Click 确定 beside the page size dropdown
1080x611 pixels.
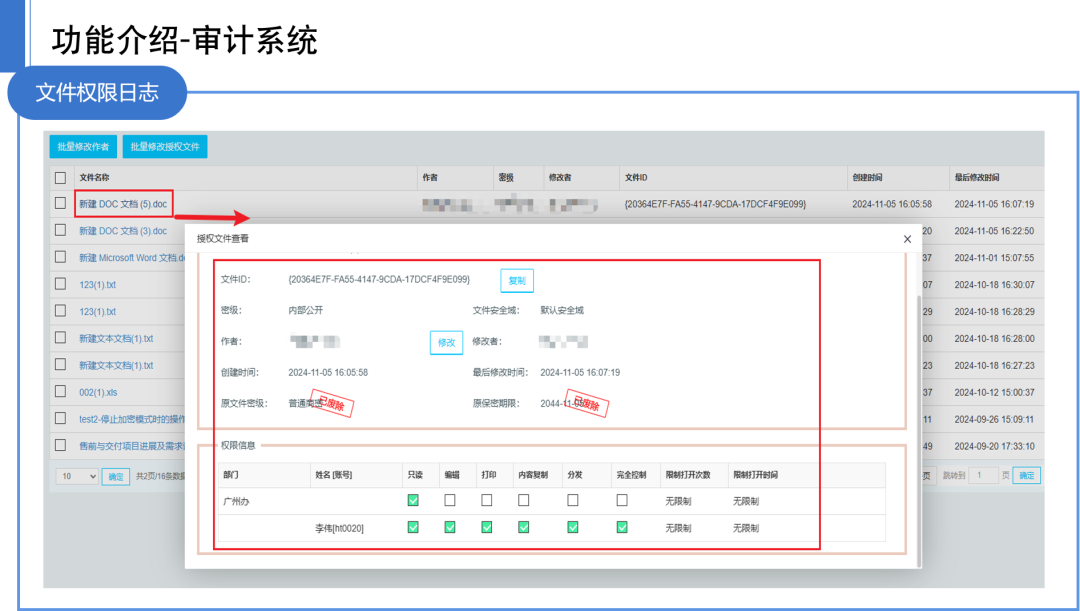[x=116, y=476]
